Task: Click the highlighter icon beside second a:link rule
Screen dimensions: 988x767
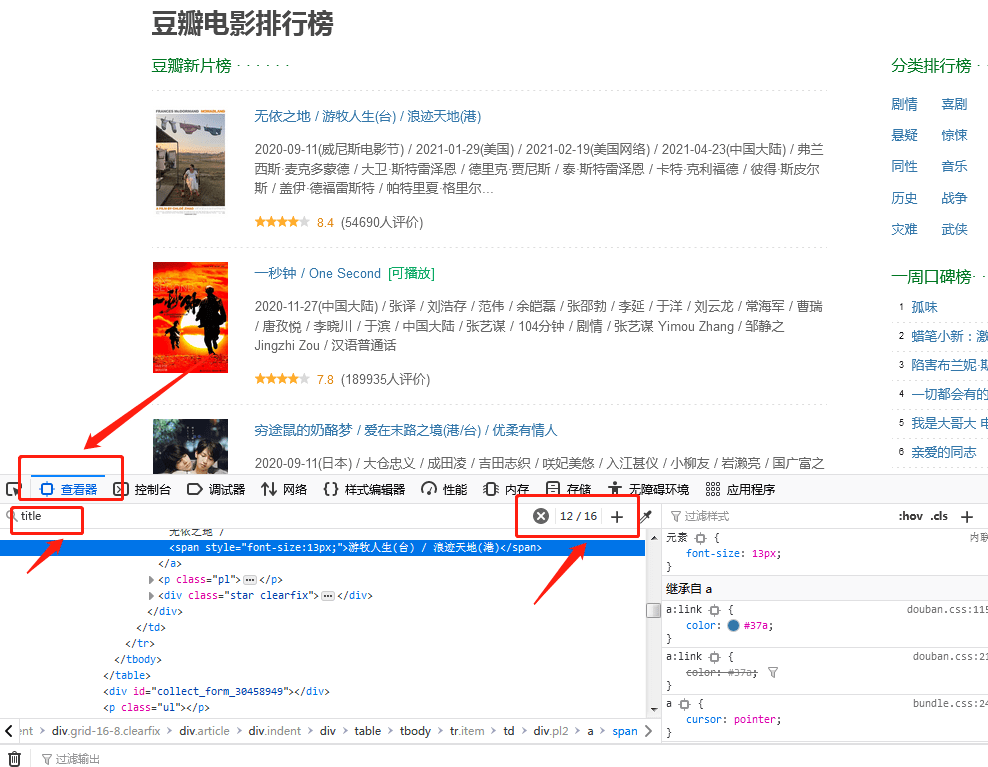Action: (714, 657)
